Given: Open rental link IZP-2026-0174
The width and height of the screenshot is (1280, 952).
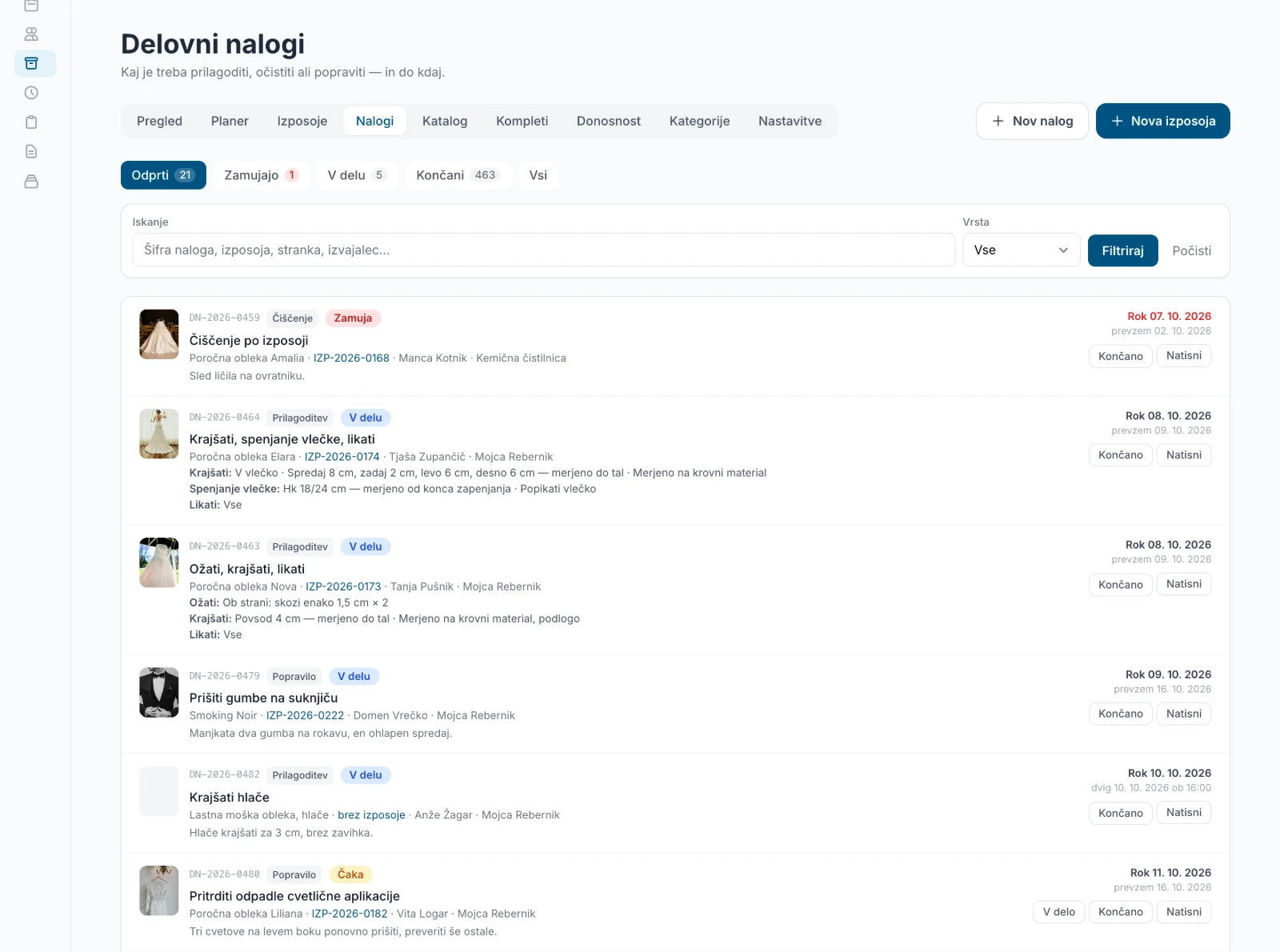Looking at the screenshot, I should pos(342,457).
